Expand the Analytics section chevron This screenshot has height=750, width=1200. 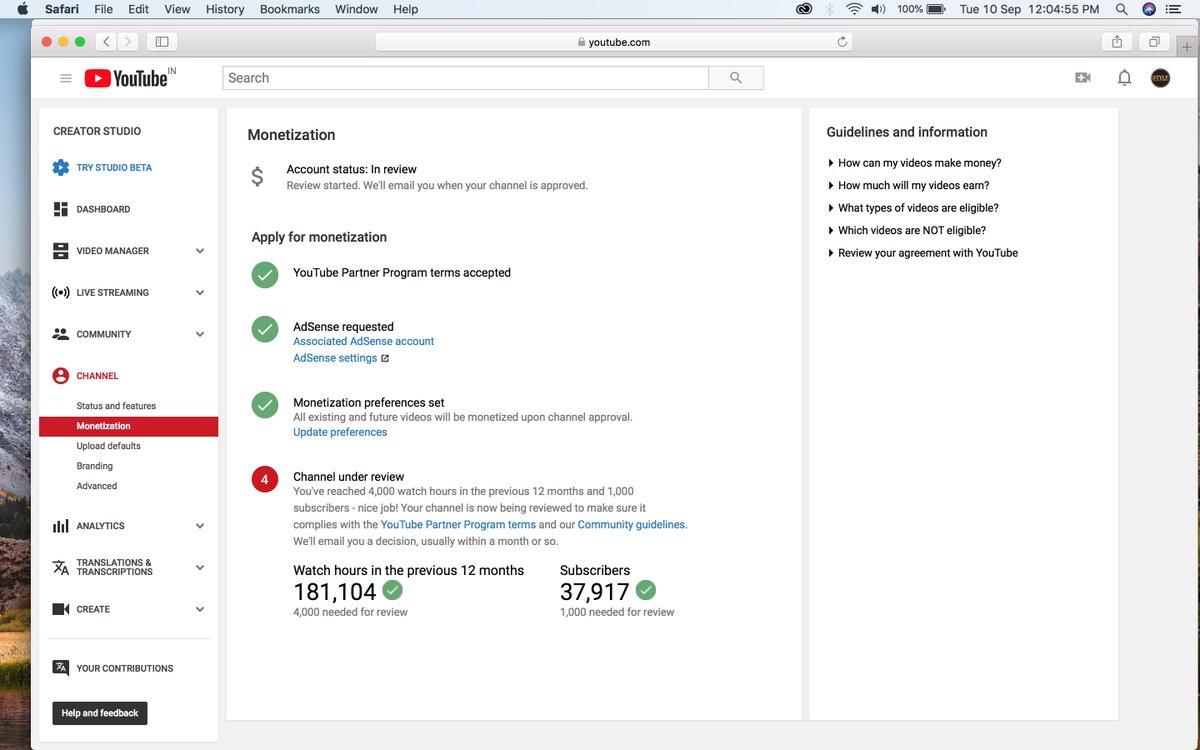[200, 526]
